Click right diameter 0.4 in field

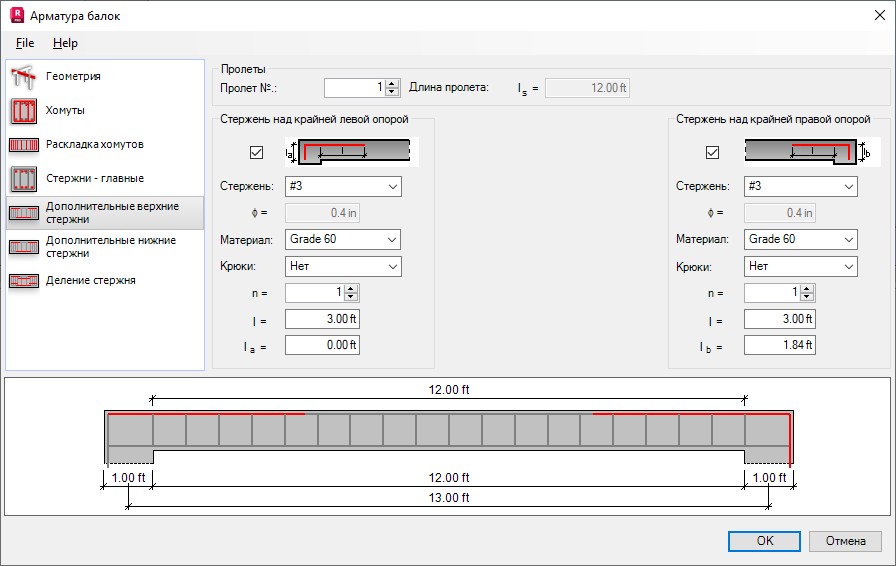pos(779,213)
